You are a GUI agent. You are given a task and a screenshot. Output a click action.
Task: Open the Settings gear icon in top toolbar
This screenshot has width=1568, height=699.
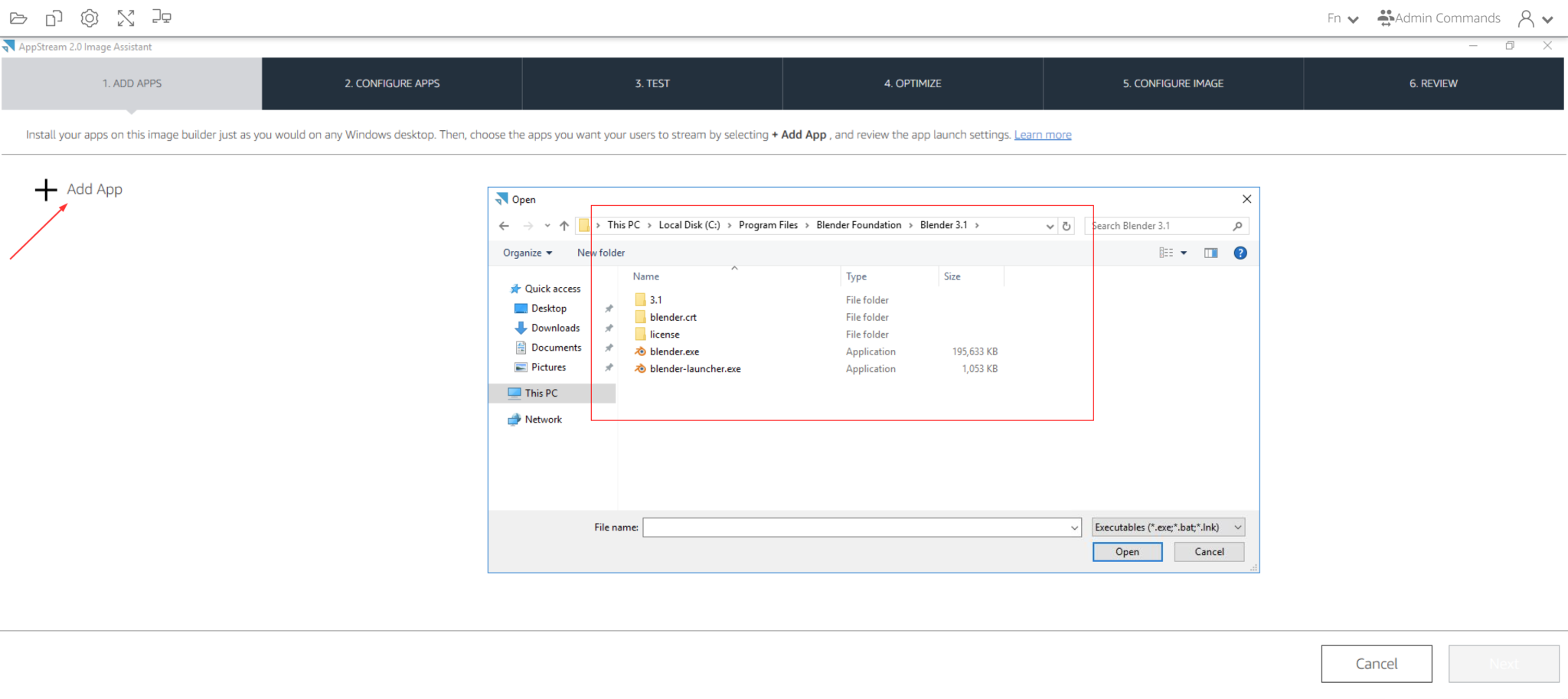pyautogui.click(x=90, y=17)
